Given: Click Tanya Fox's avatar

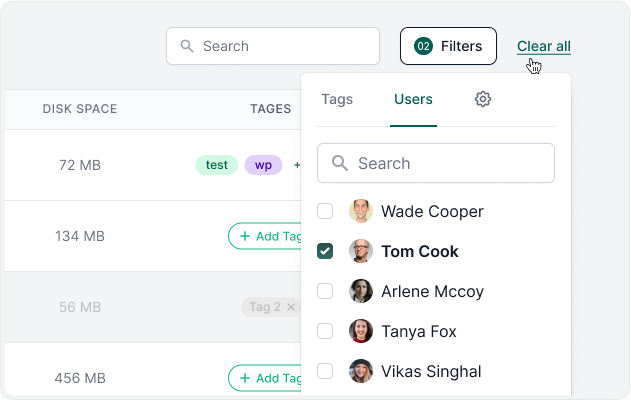Looking at the screenshot, I should pos(361,331).
